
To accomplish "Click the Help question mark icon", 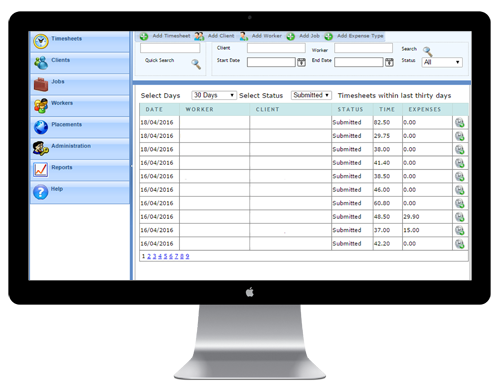I will (x=41, y=192).
